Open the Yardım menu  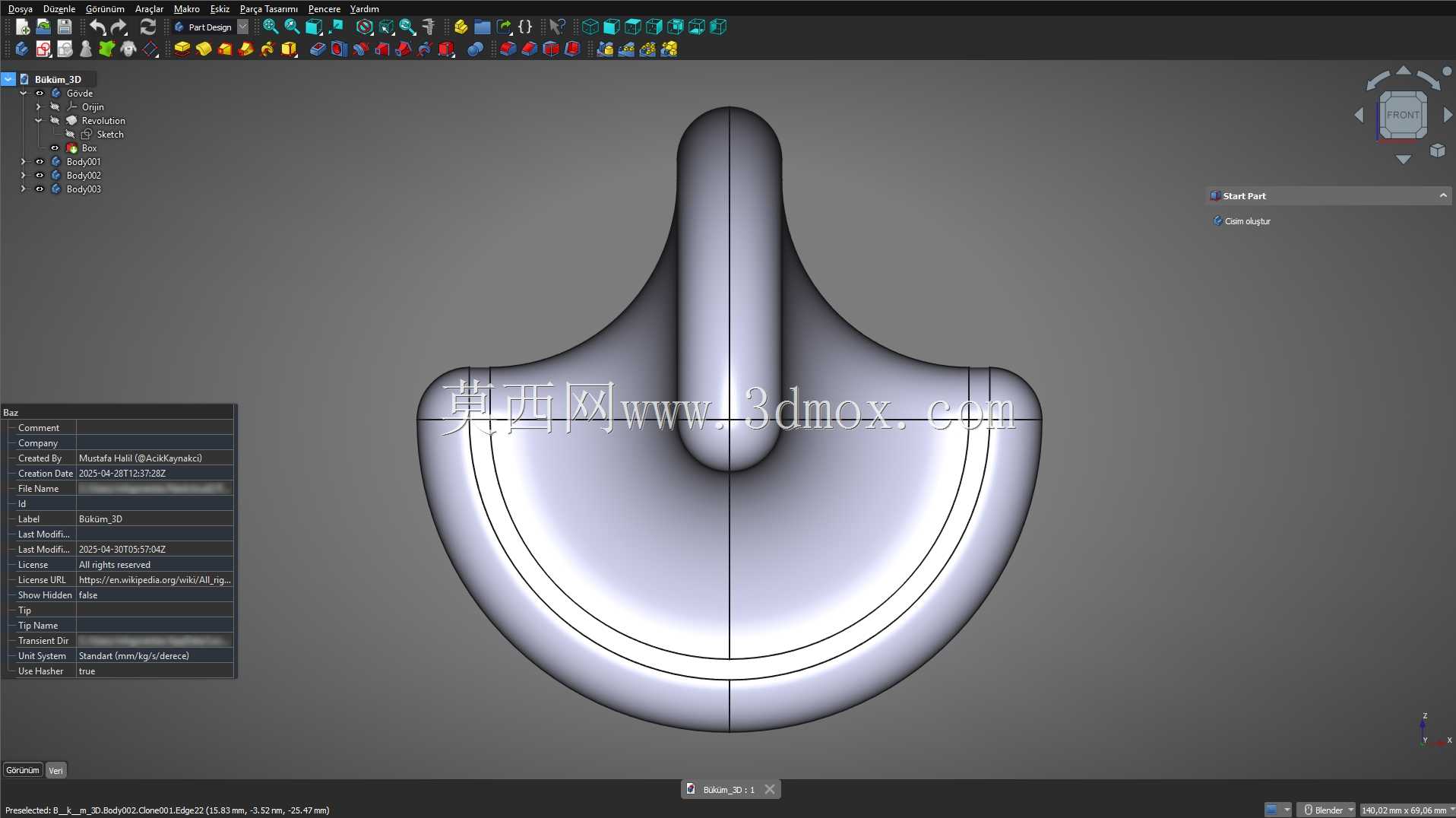(365, 9)
